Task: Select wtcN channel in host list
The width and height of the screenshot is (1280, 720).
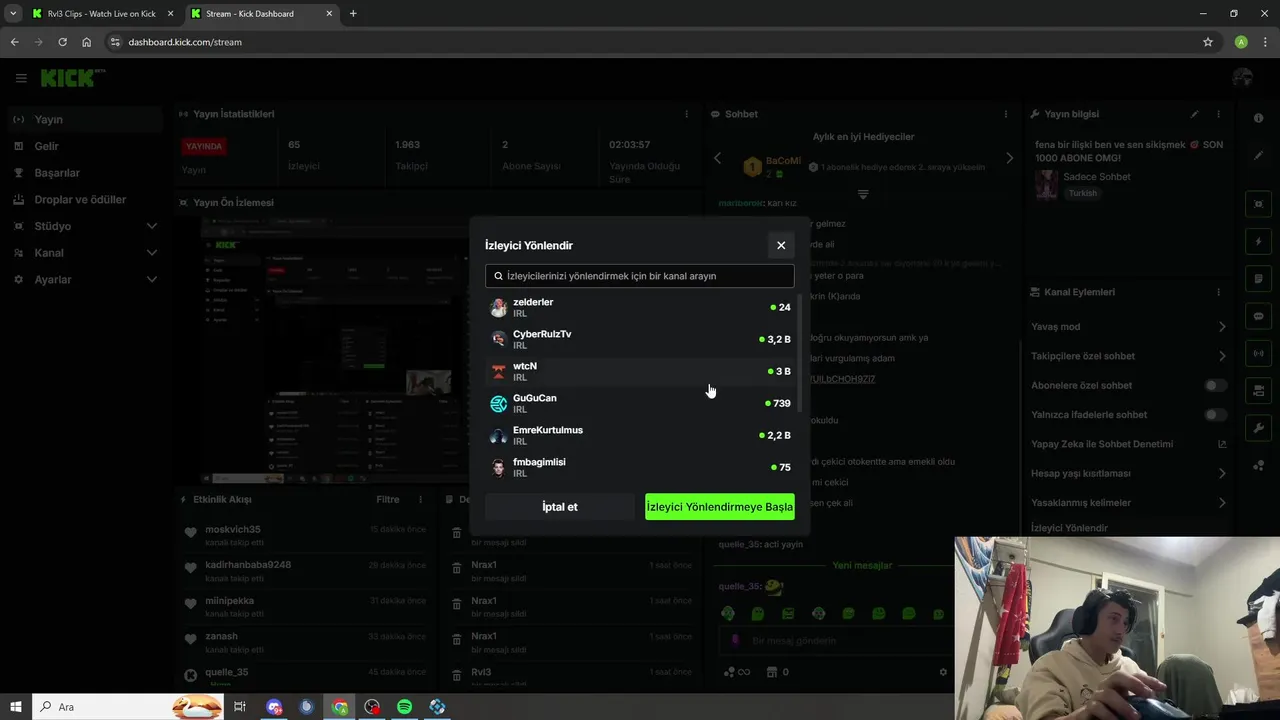Action: click(640, 371)
